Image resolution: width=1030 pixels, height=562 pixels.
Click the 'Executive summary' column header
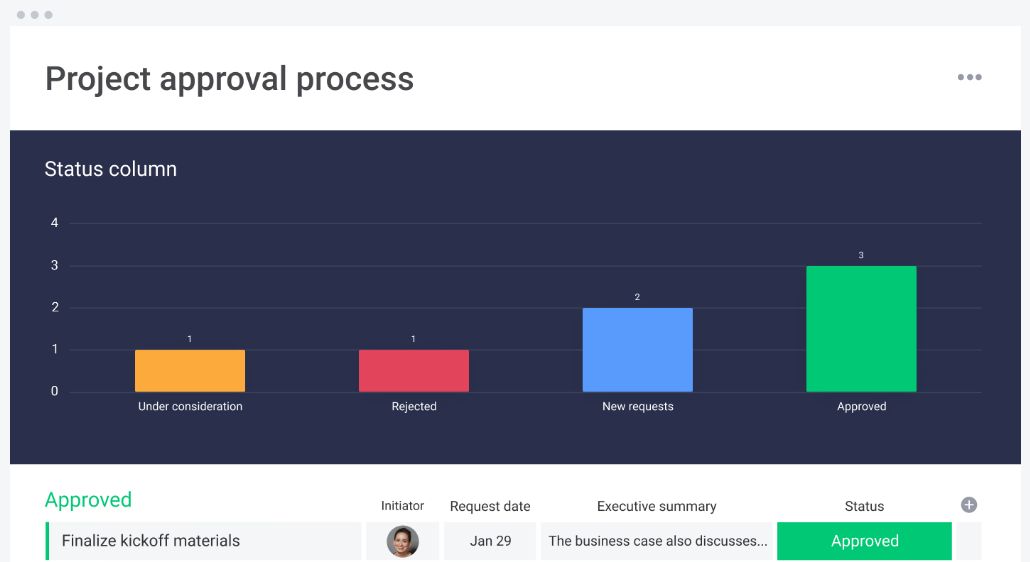point(656,506)
